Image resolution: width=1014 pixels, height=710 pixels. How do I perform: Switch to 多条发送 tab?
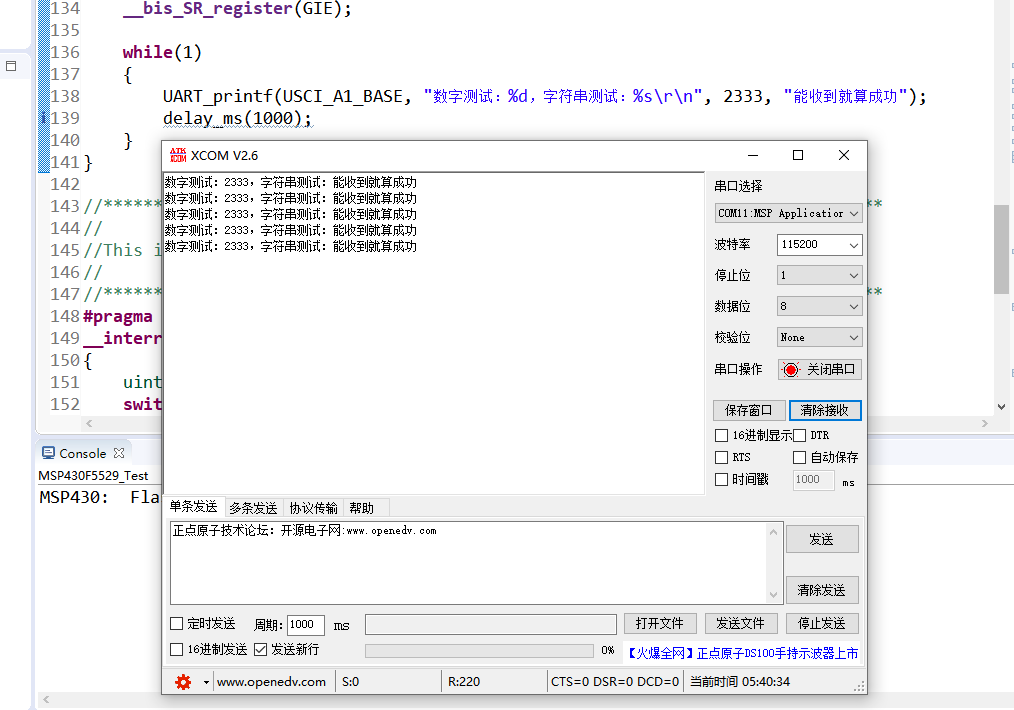253,508
